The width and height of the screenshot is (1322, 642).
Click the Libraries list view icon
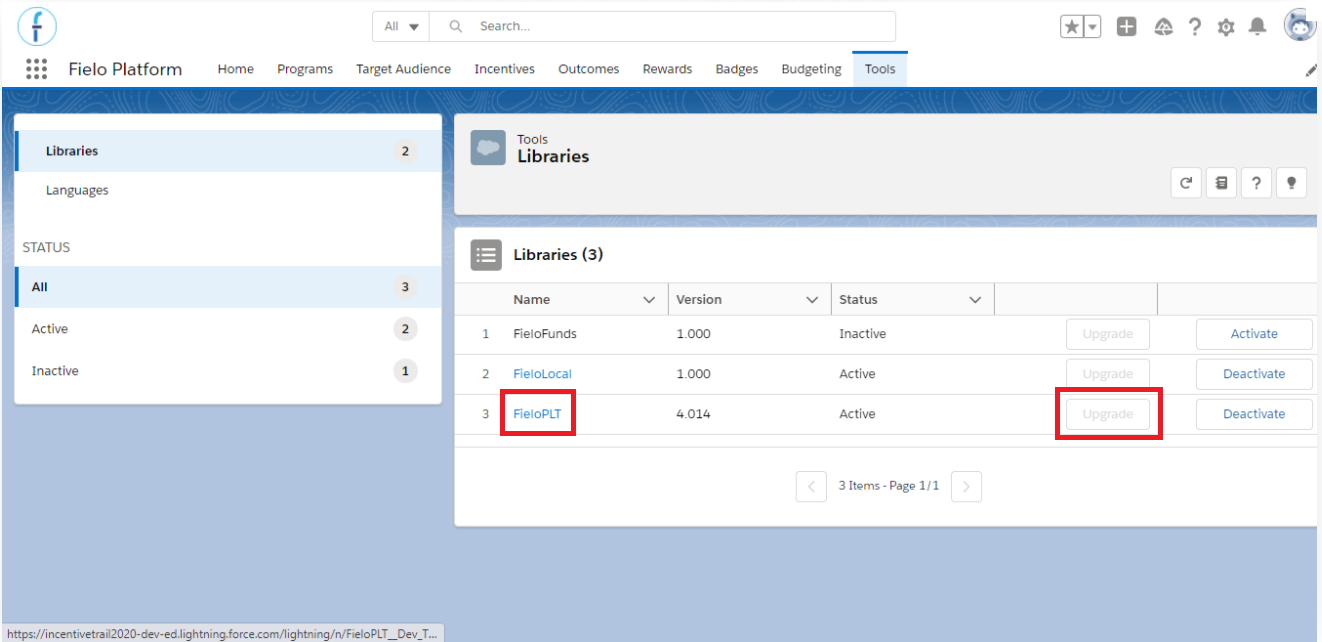(x=486, y=255)
